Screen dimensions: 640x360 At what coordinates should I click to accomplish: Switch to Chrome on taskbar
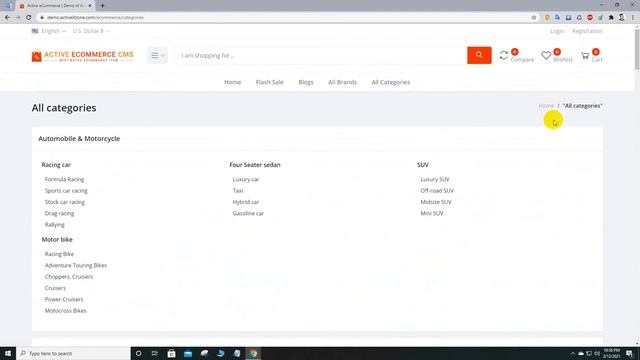253,353
